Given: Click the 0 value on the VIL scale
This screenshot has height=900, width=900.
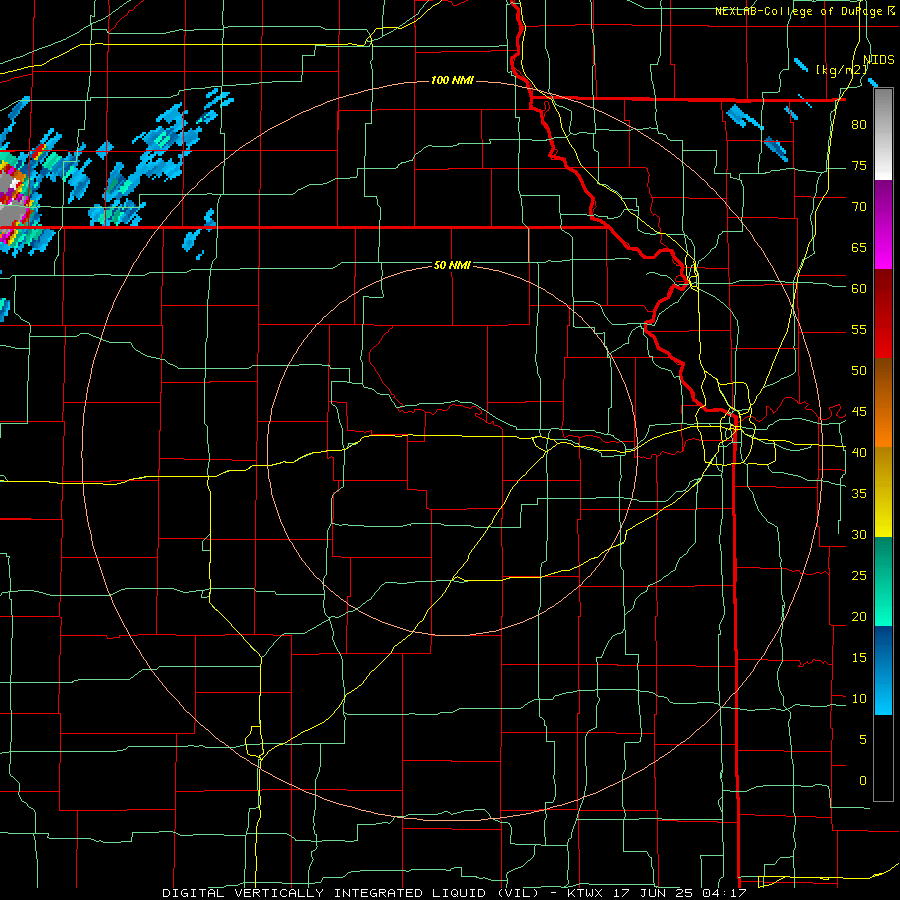Looking at the screenshot, I should [x=862, y=781].
